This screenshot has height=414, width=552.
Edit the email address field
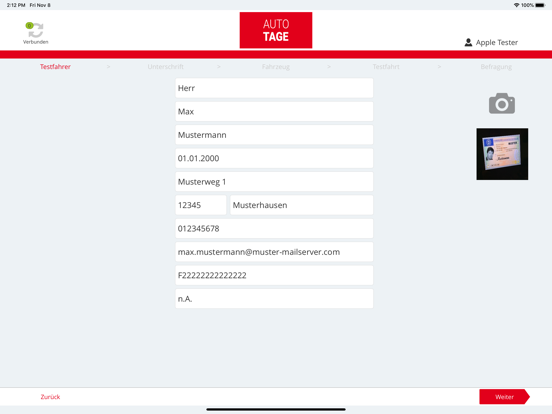click(274, 252)
